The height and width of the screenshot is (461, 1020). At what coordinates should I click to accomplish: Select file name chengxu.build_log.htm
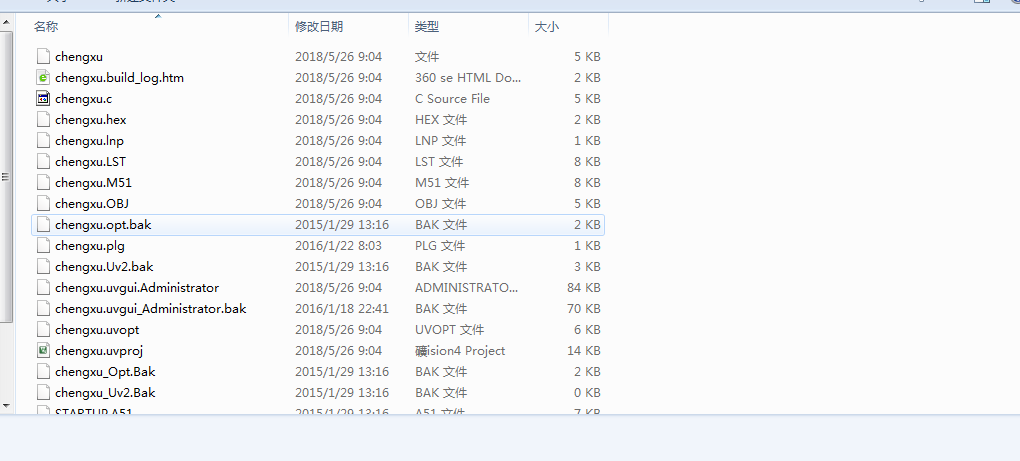click(x=119, y=77)
